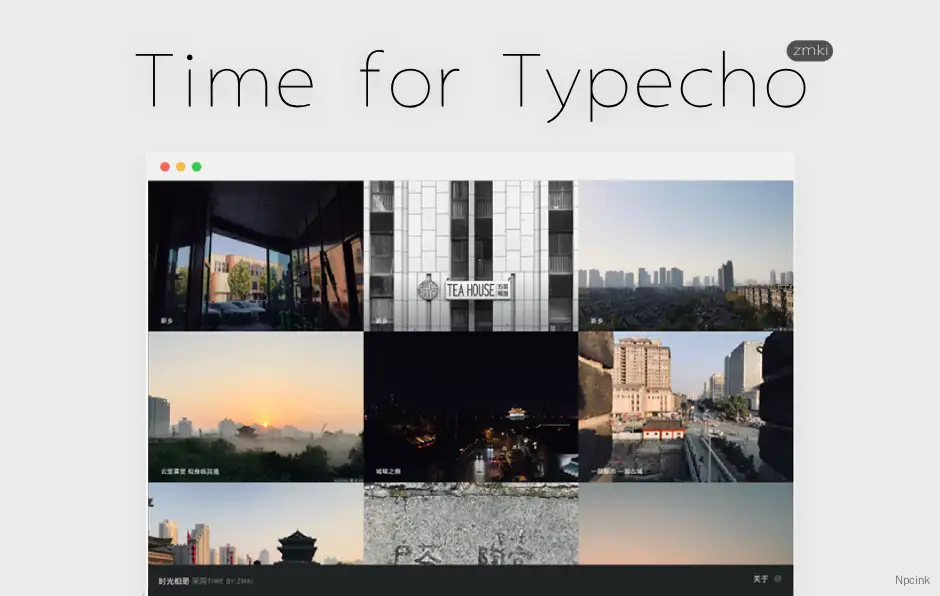Open the glass building reflection photo
Viewport: 940px width, 596px height.
tap(255, 255)
